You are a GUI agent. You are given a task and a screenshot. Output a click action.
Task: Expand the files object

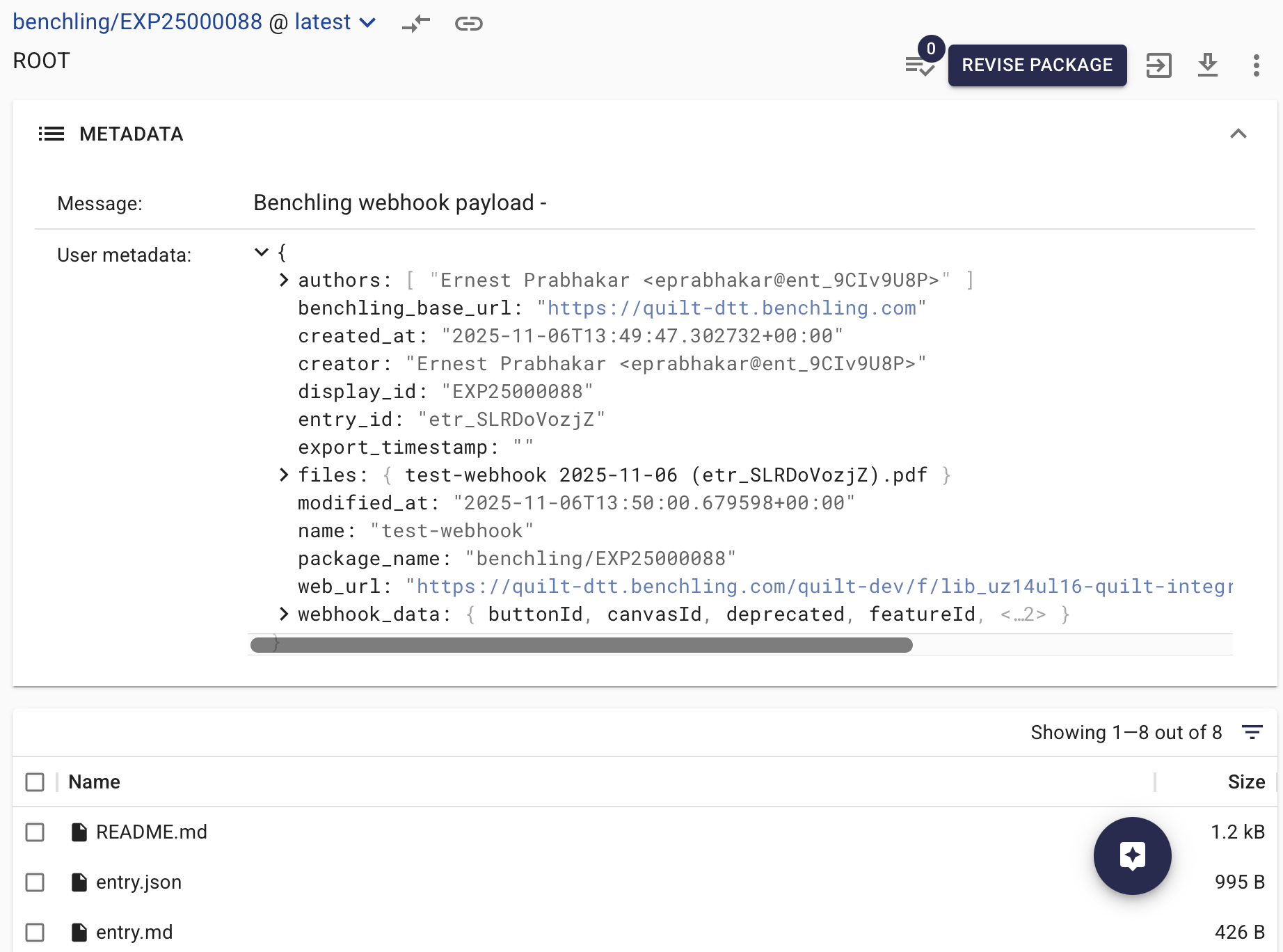(x=284, y=475)
